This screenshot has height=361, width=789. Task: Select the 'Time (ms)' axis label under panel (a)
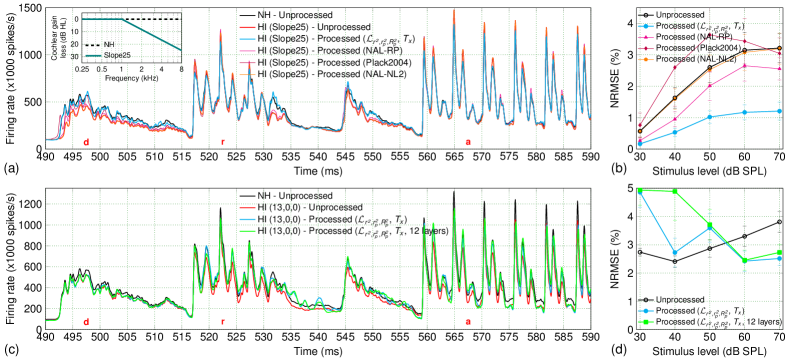click(x=317, y=171)
